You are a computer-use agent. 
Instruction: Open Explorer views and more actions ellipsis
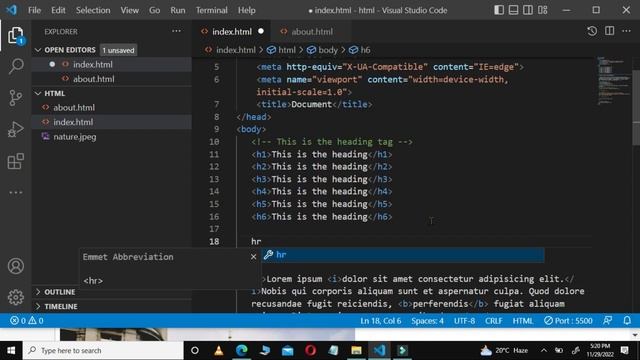176,31
